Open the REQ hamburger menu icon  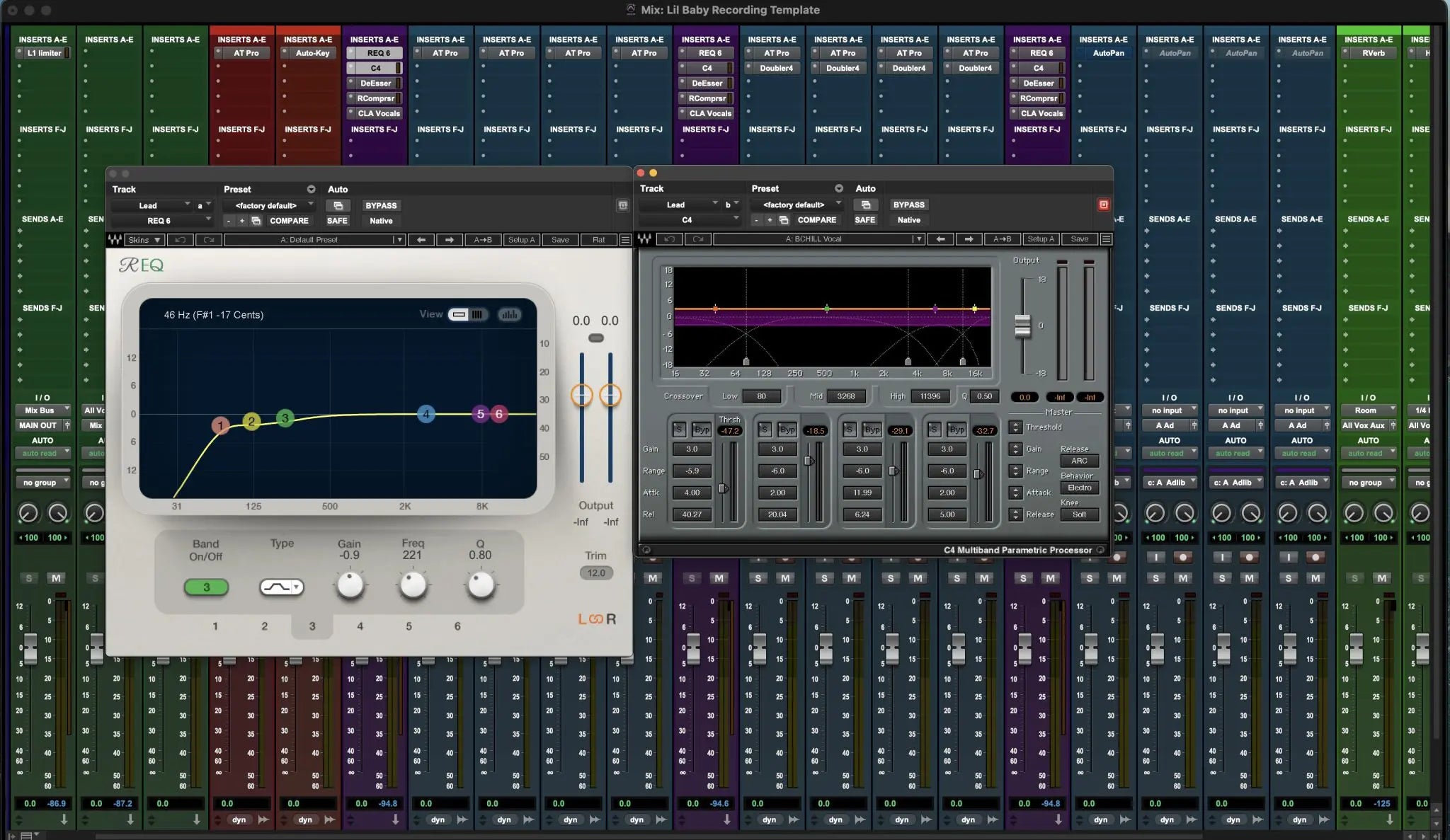click(626, 239)
